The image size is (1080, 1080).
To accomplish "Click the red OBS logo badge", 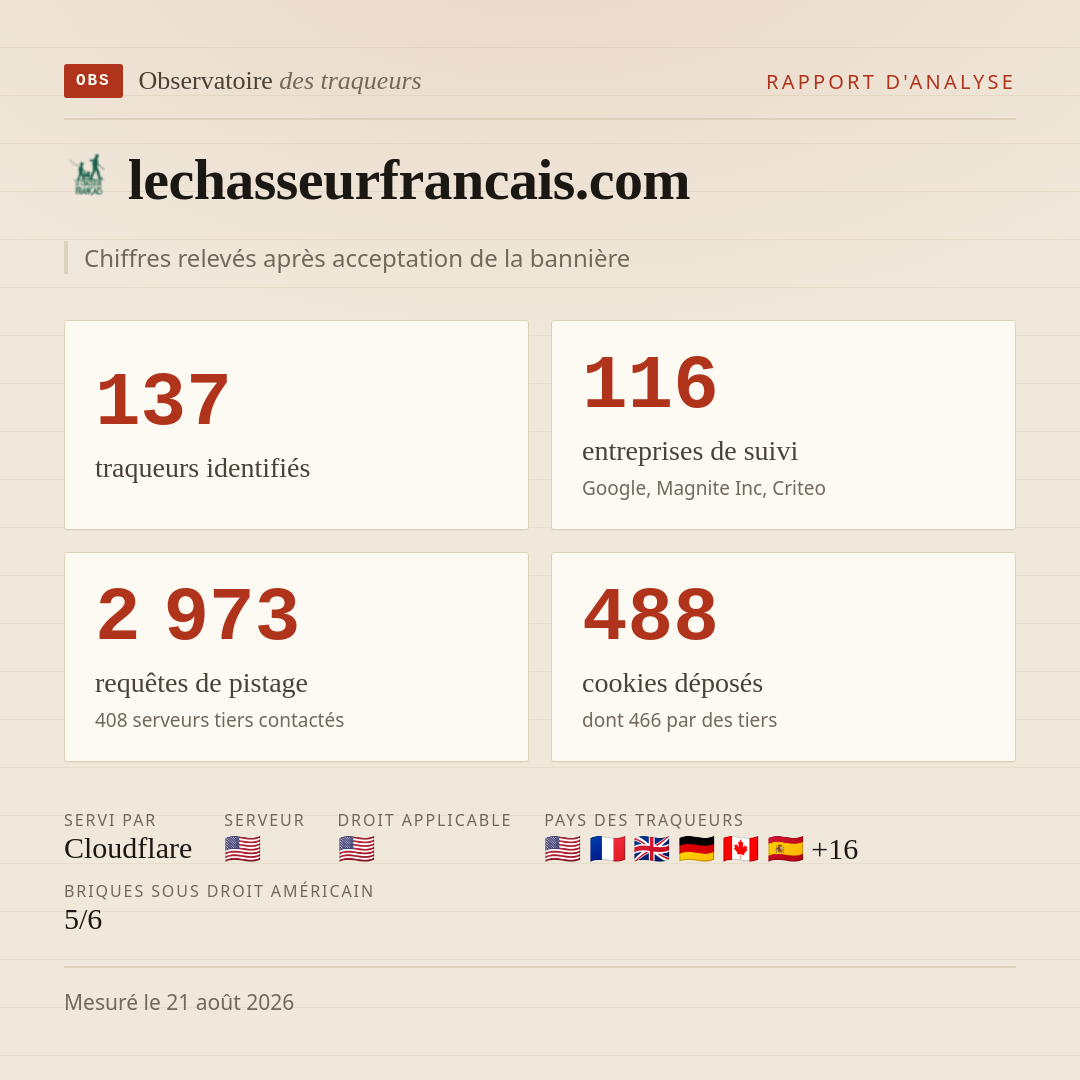I will point(93,81).
